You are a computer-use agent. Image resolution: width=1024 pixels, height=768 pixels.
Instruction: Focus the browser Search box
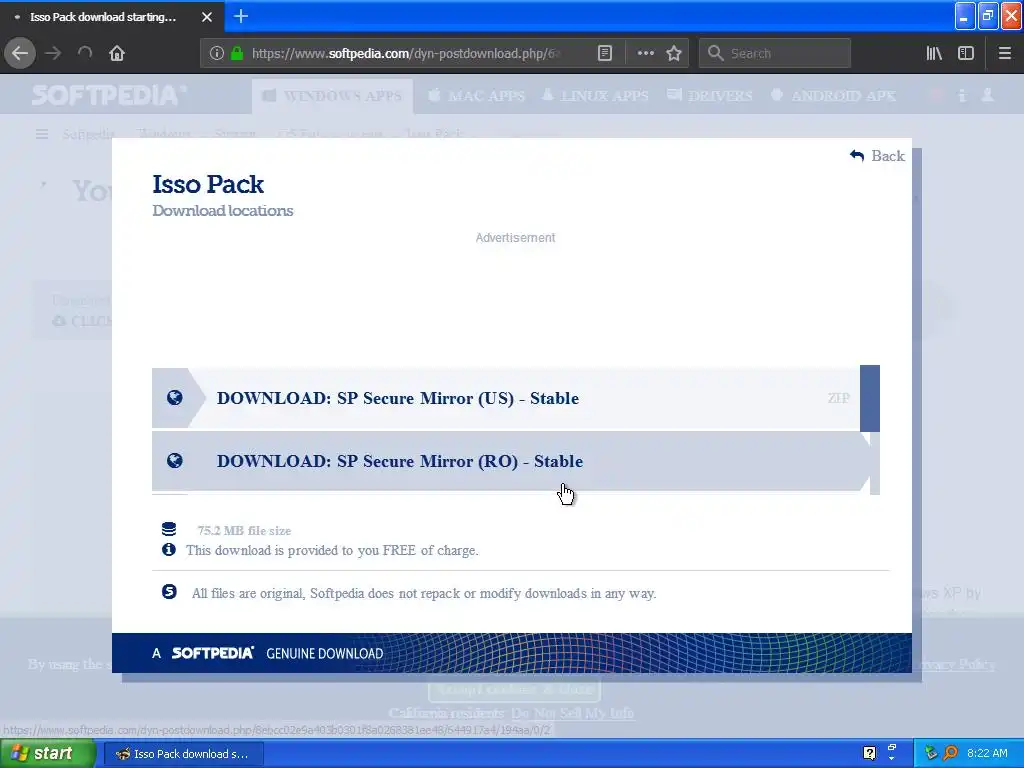tap(775, 54)
